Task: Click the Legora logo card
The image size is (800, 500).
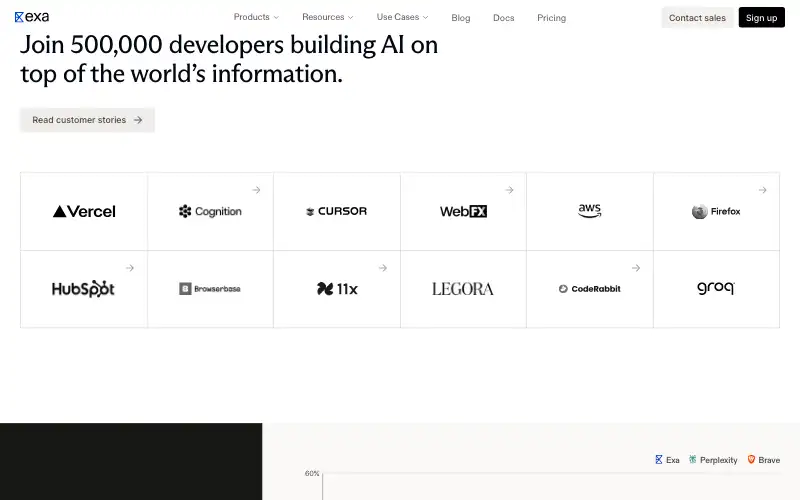Action: point(463,289)
